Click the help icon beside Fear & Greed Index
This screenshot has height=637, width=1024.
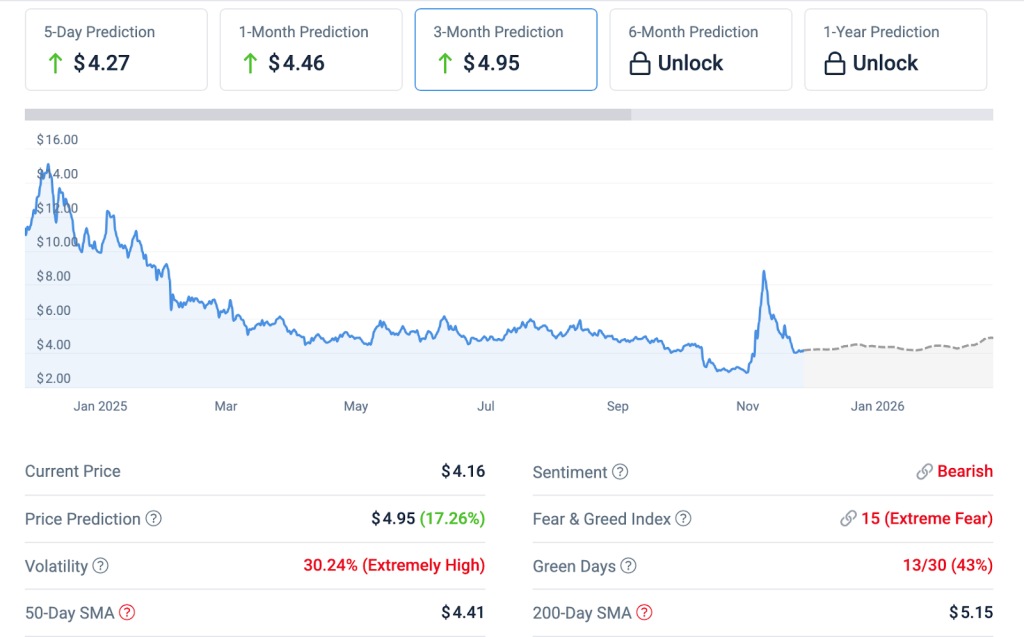click(683, 519)
